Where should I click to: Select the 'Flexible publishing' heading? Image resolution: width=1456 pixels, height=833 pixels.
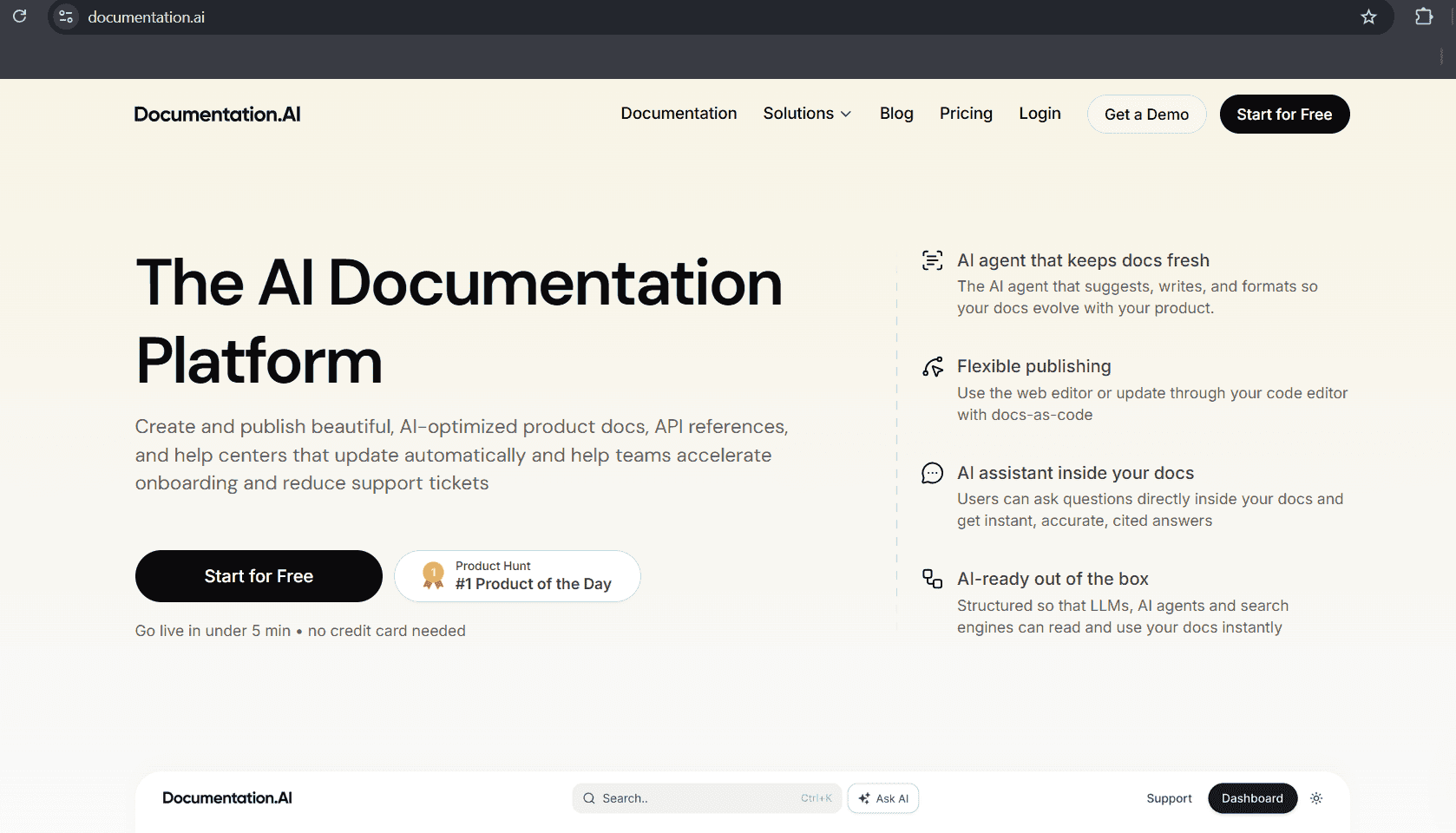(1033, 366)
